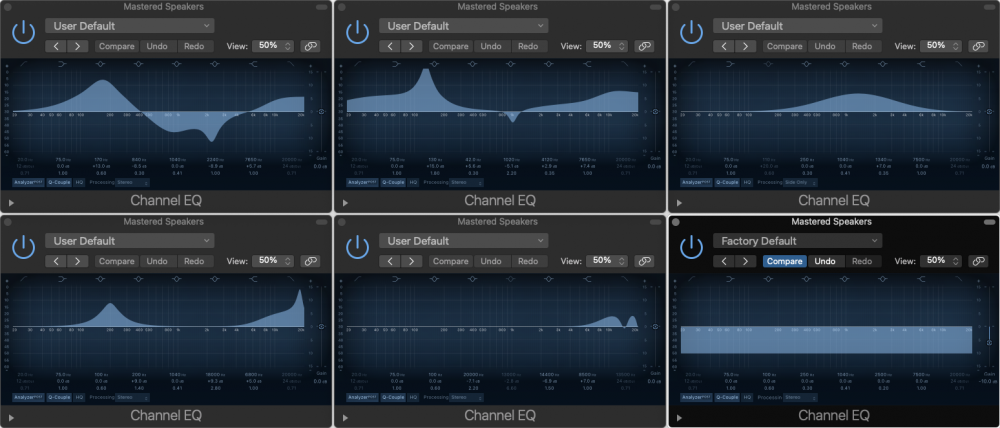Enable the low shelf band icon in top-left EQ
The width and height of the screenshot is (1000, 428).
tap(62, 64)
